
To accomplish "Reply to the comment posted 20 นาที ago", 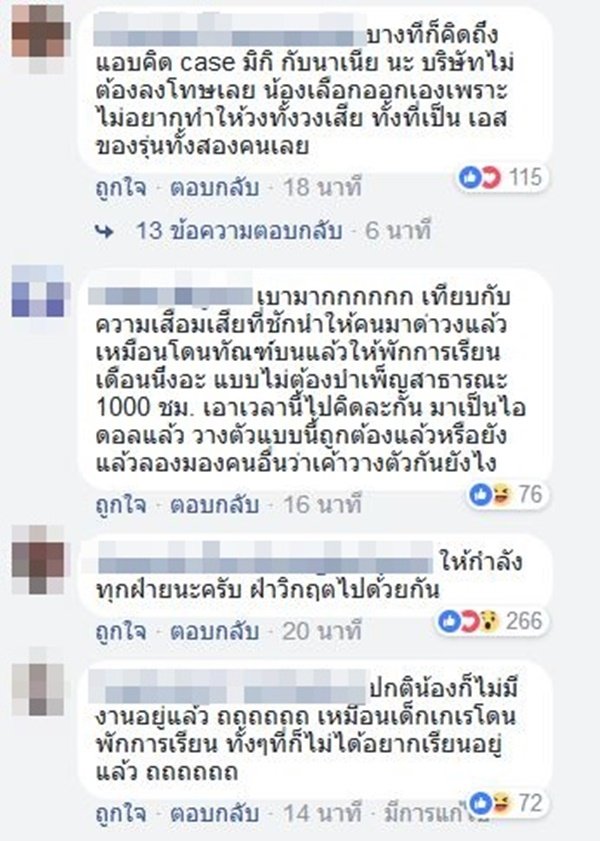I will [x=214, y=631].
